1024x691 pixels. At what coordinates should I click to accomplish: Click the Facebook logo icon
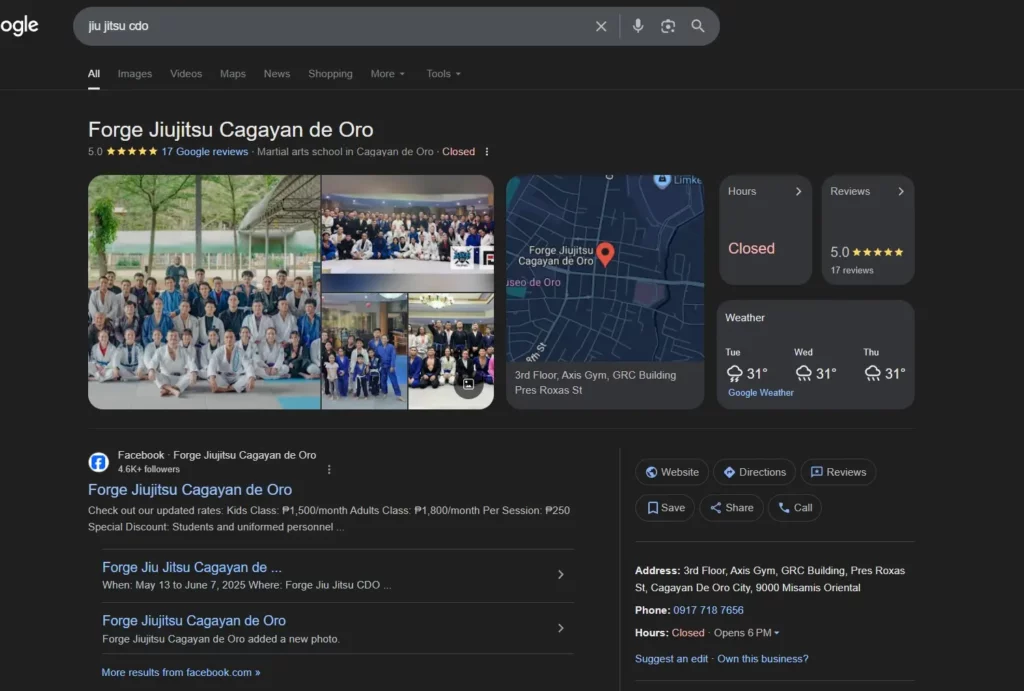(99, 462)
